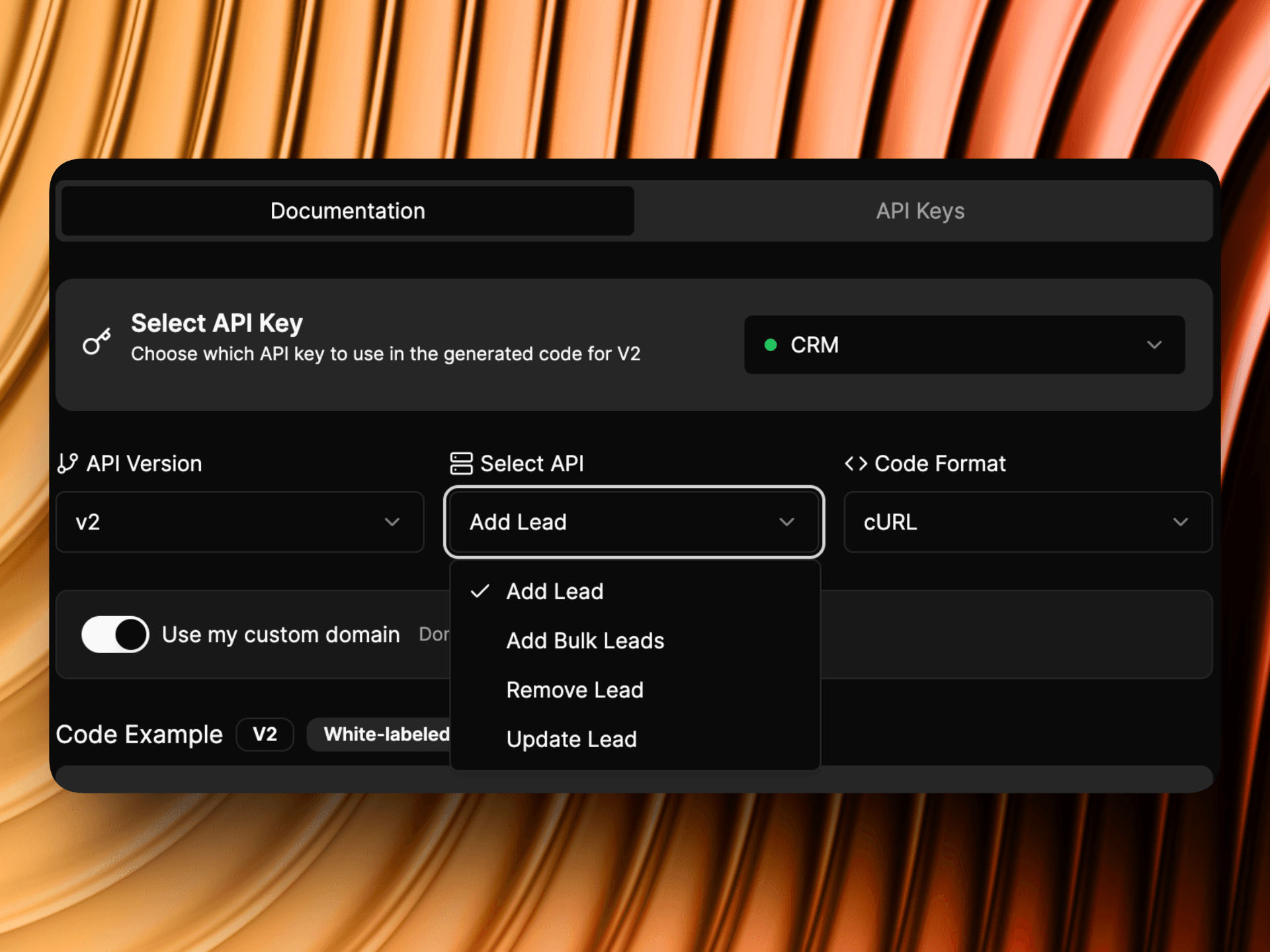This screenshot has height=952, width=1270.
Task: Click the code brackets icon by Code Format
Action: click(856, 463)
